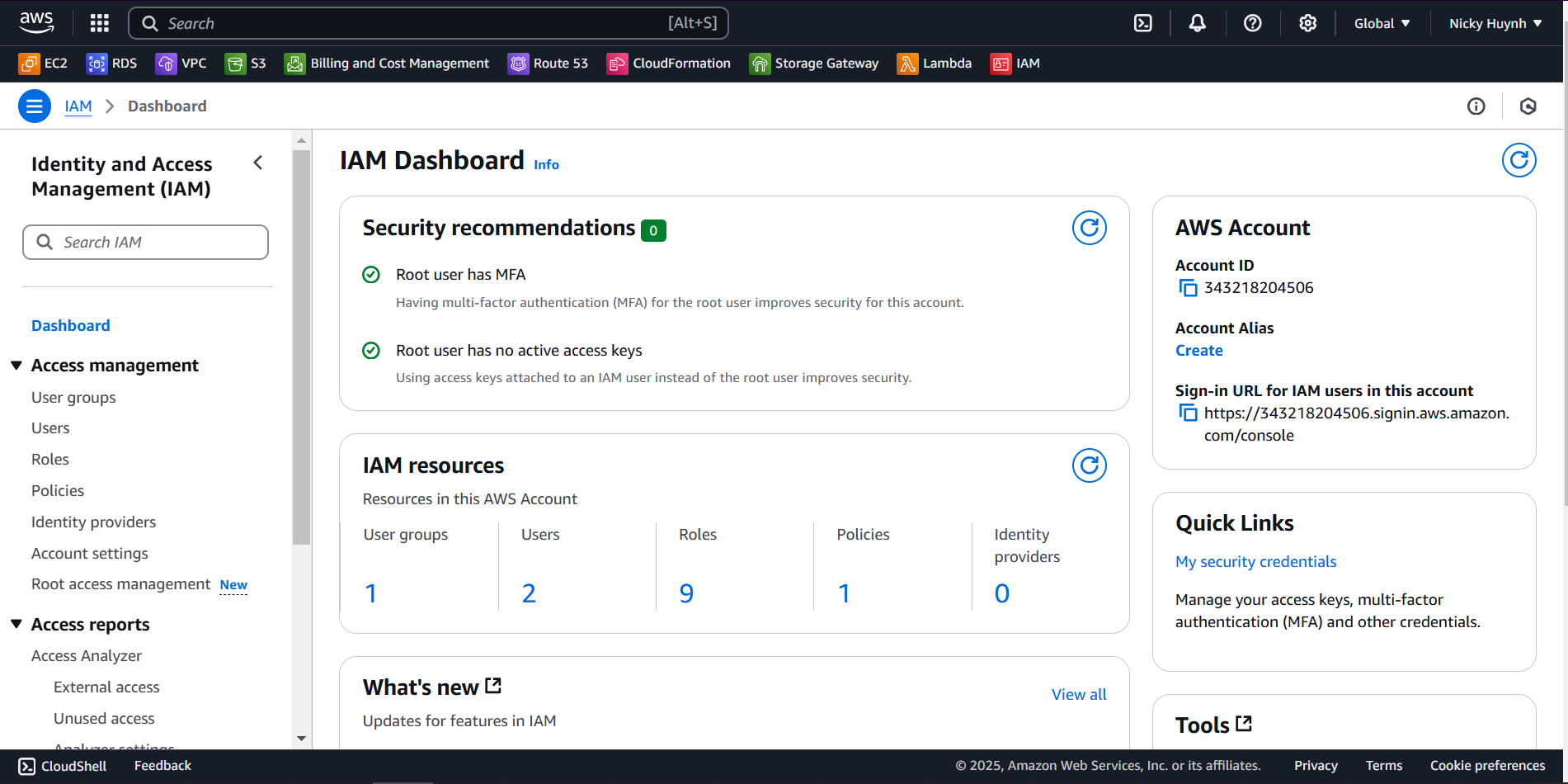Open the info panel icon near breadcrumb
Viewport: 1568px width, 784px height.
[1476, 106]
